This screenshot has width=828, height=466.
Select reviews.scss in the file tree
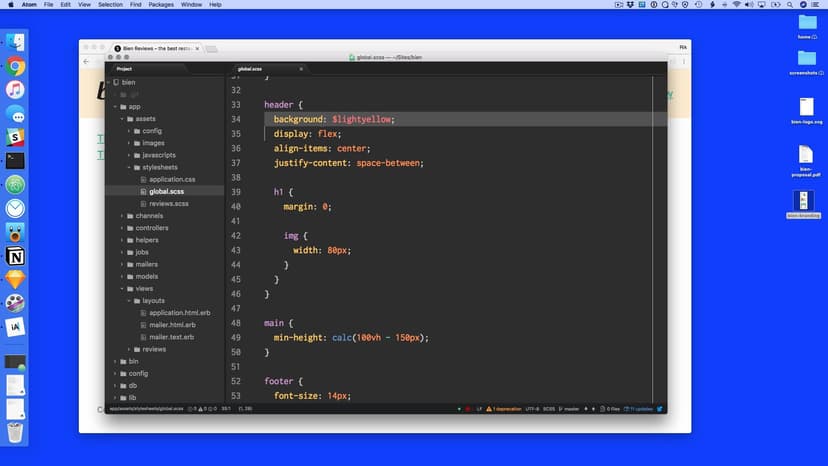coord(168,204)
